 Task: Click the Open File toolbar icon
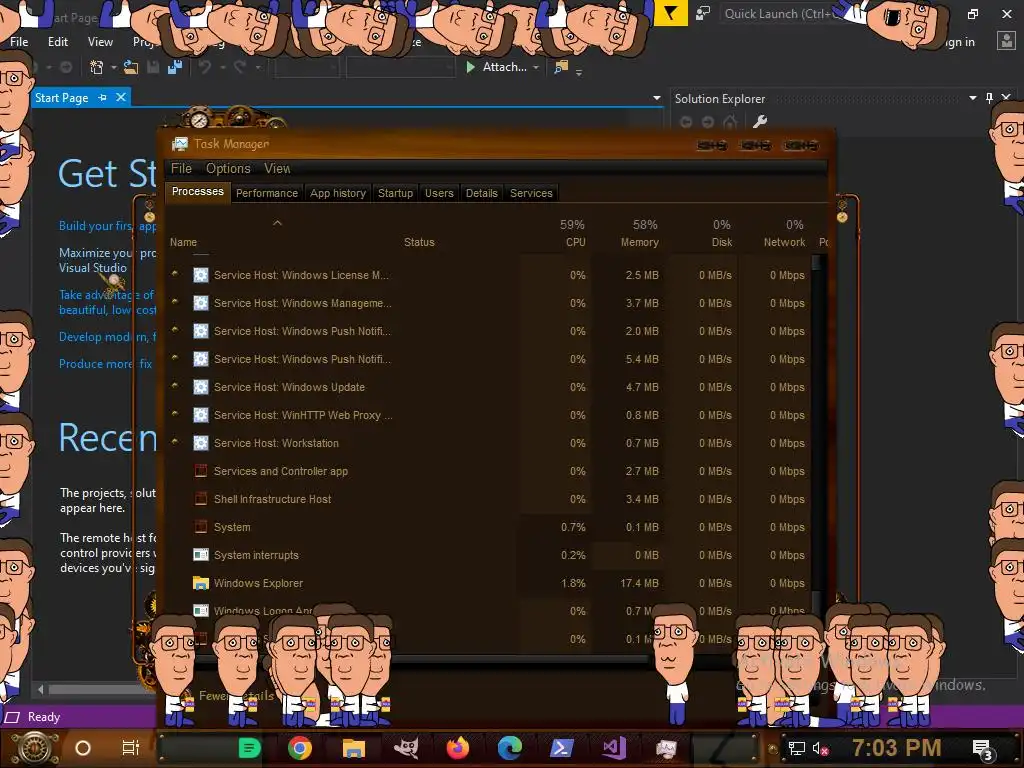131,67
